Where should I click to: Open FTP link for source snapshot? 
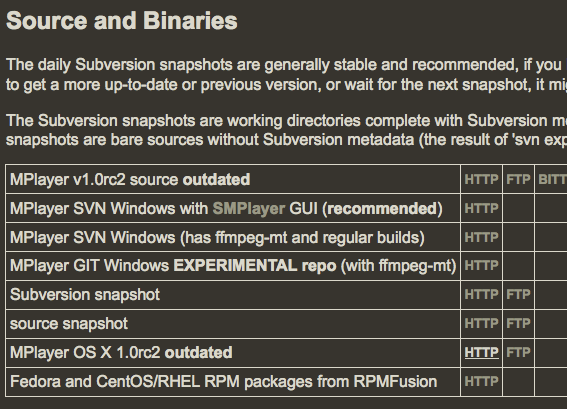click(x=518, y=323)
